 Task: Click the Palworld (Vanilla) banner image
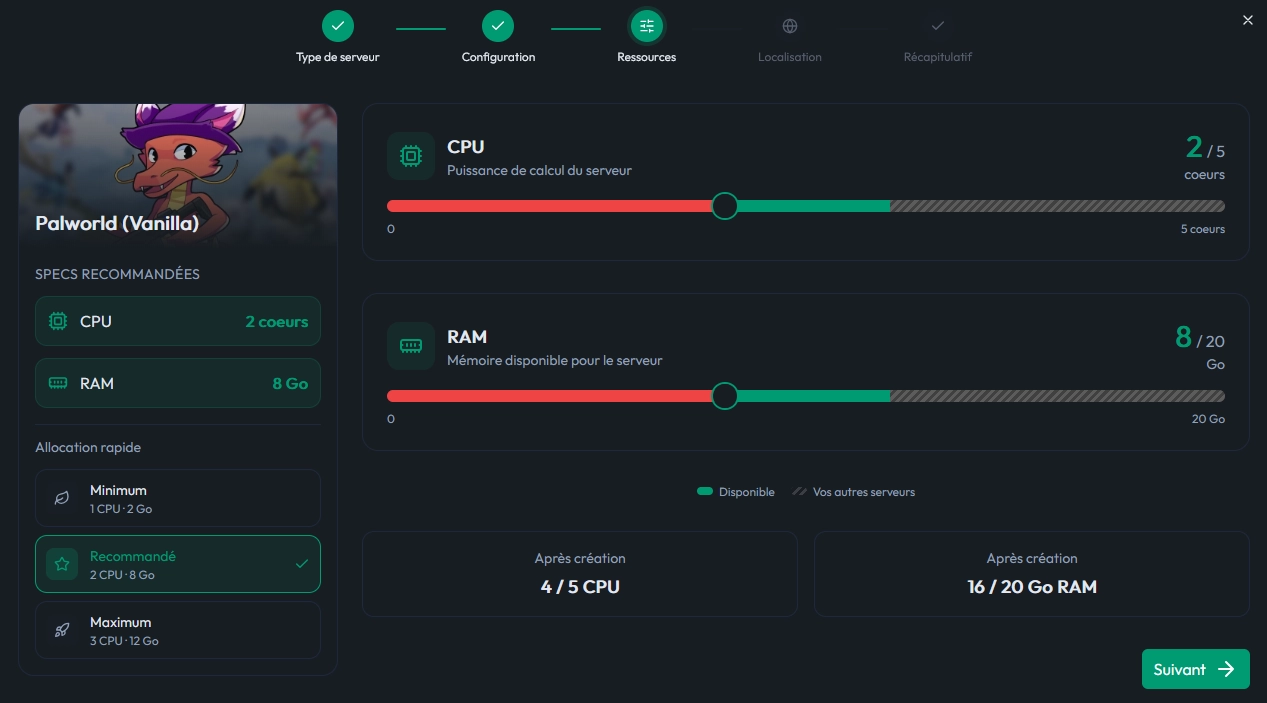point(178,175)
